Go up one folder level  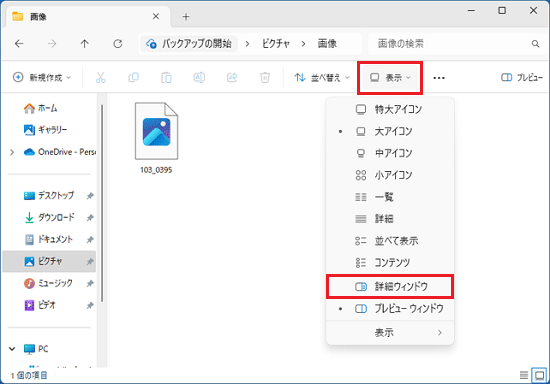pyautogui.click(x=85, y=44)
